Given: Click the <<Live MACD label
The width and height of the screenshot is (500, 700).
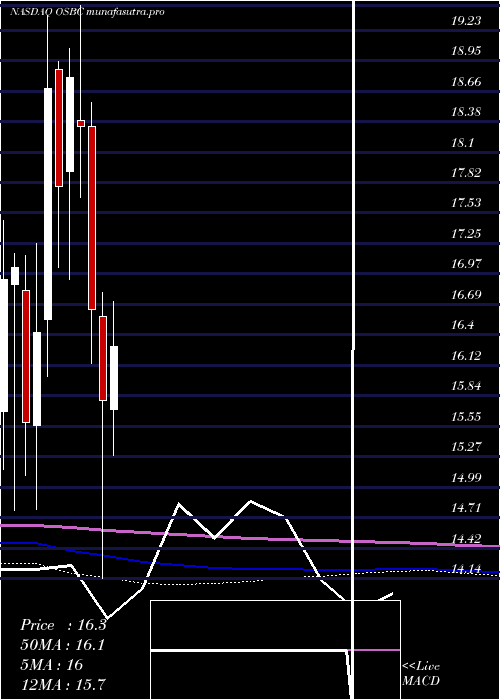Looking at the screenshot, I should click(421, 674).
